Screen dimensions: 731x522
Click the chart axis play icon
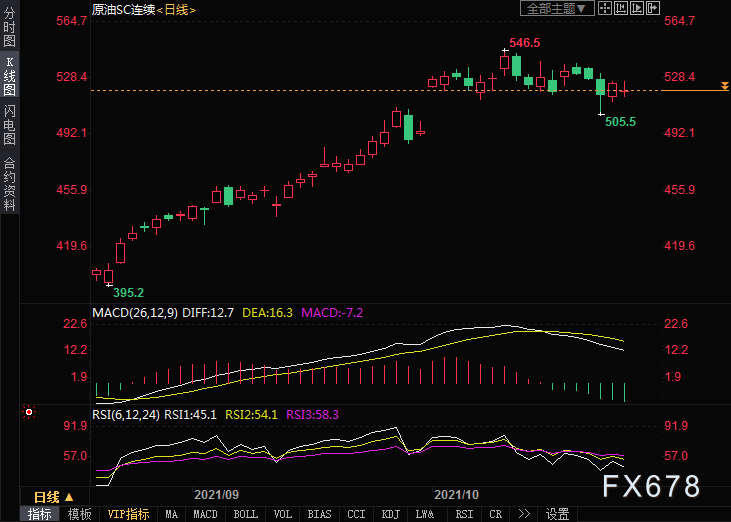click(636, 8)
